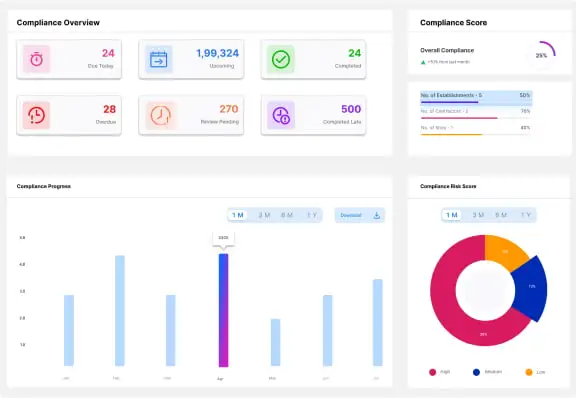
Task: Select 1 M range in Compliance Progress
Action: [238, 215]
